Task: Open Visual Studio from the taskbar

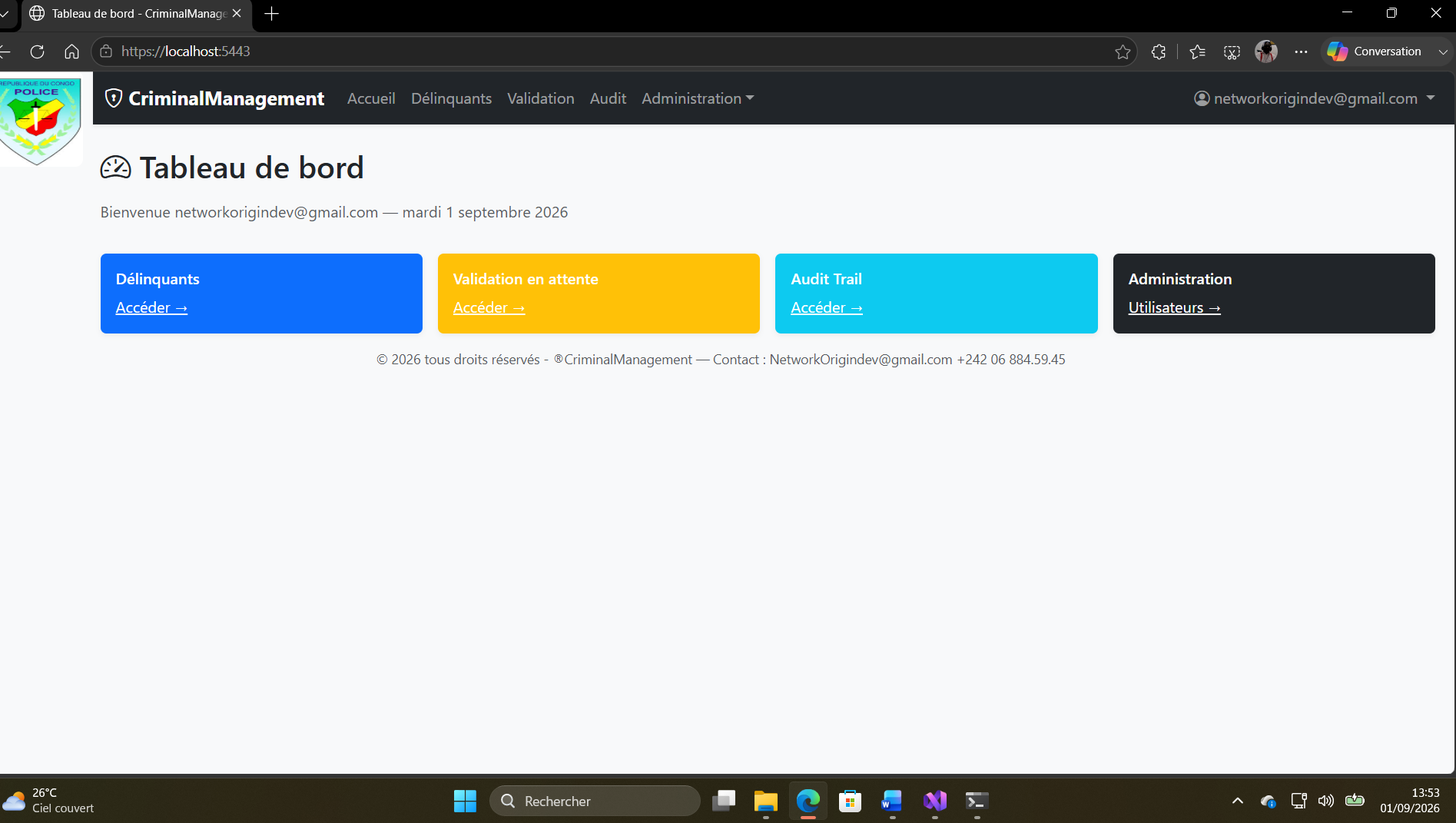Action: 935,801
